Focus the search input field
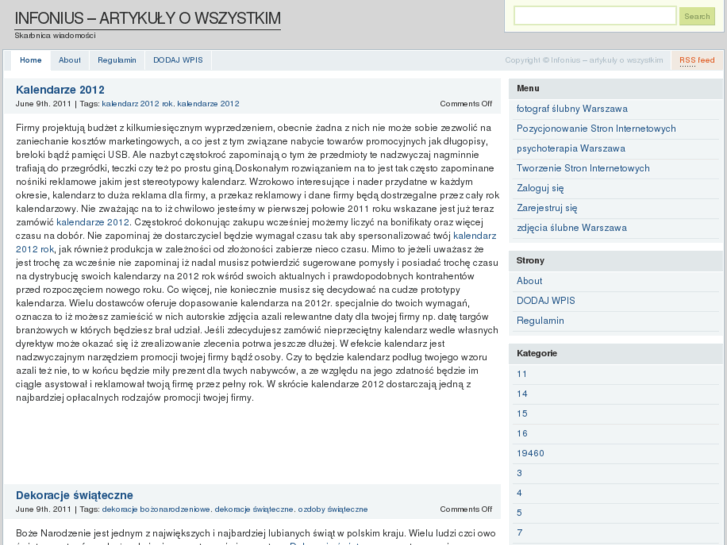This screenshot has width=727, height=545. pyautogui.click(x=595, y=16)
